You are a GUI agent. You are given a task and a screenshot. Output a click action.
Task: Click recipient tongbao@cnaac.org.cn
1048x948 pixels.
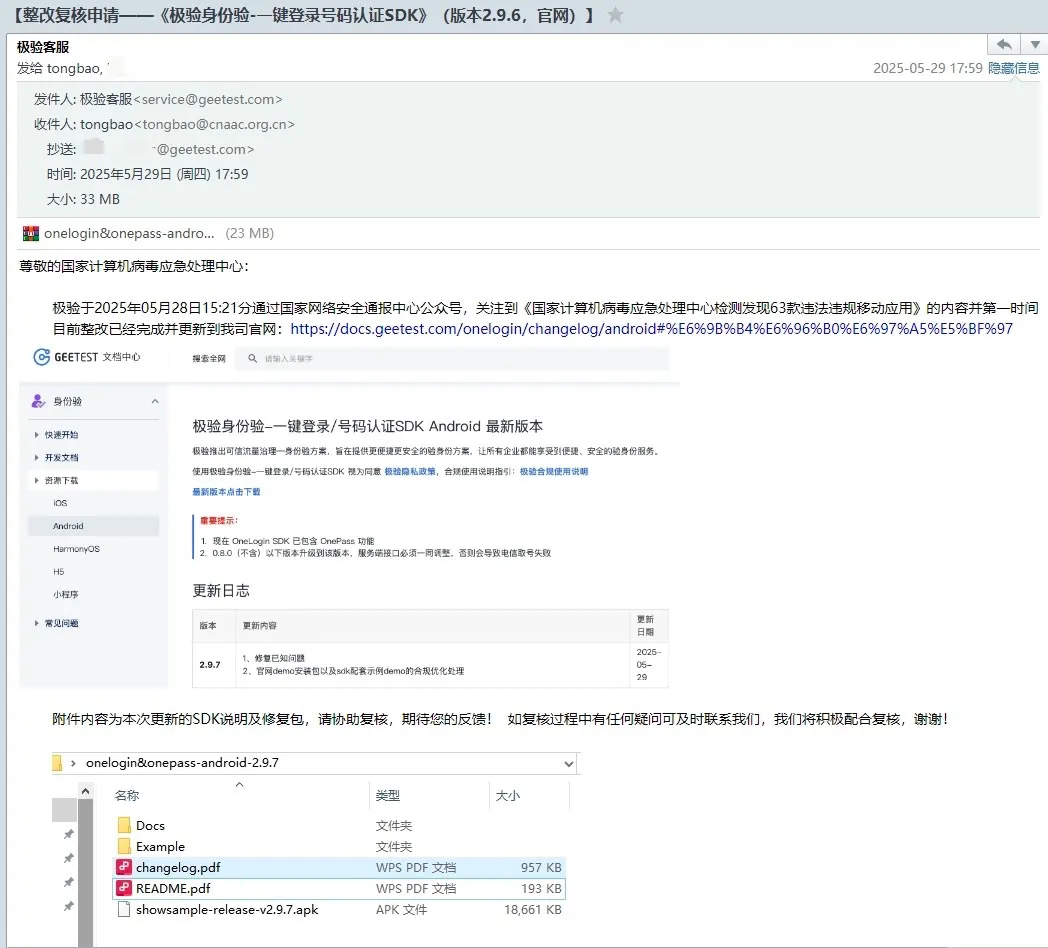pos(215,124)
